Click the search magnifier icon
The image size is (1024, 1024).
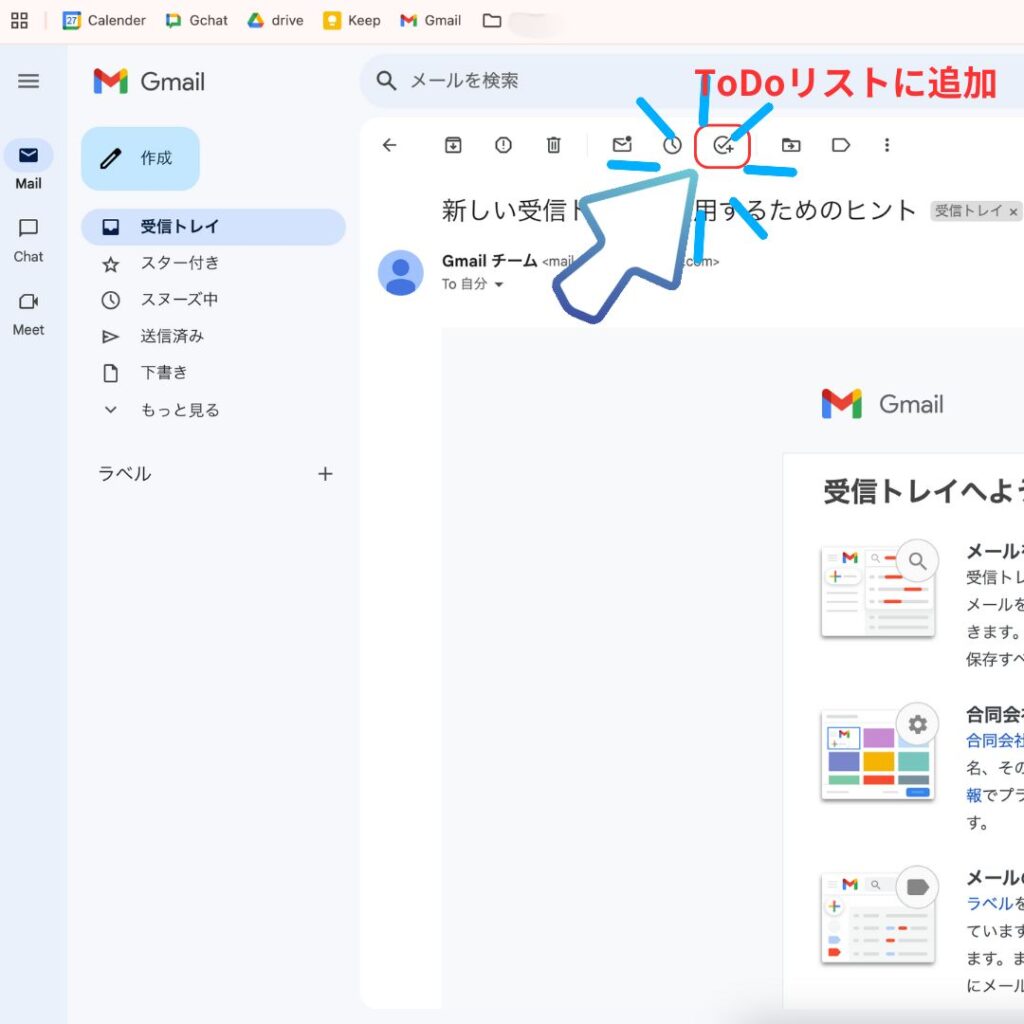pyautogui.click(x=386, y=81)
